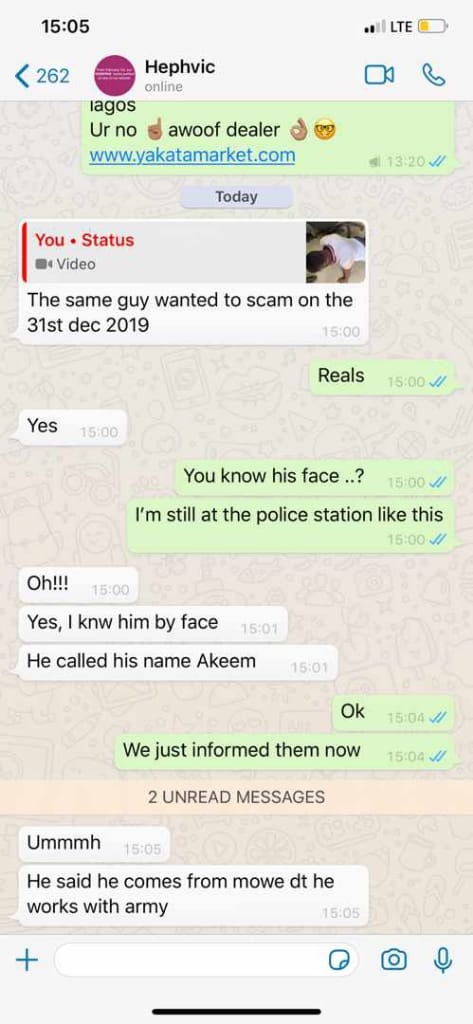Open the sticker picker icon
This screenshot has width=473, height=1024.
340,960
